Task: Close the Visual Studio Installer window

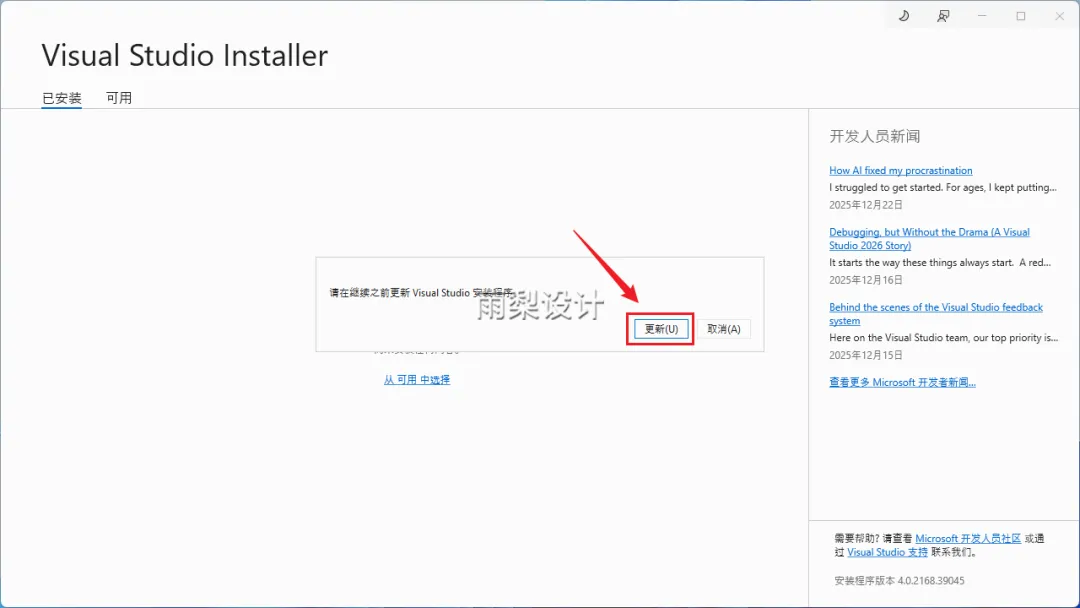Action: tap(1059, 16)
